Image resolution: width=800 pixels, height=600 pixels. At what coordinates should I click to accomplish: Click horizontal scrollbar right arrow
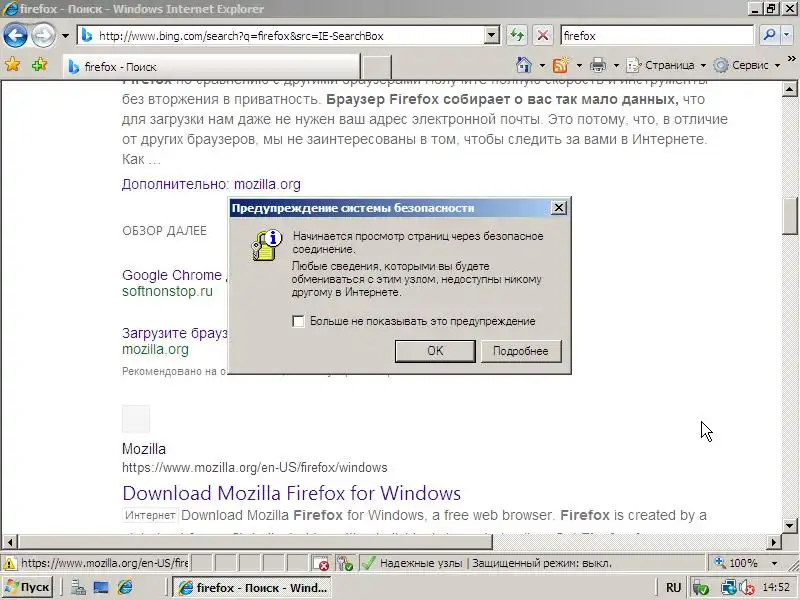[774, 542]
